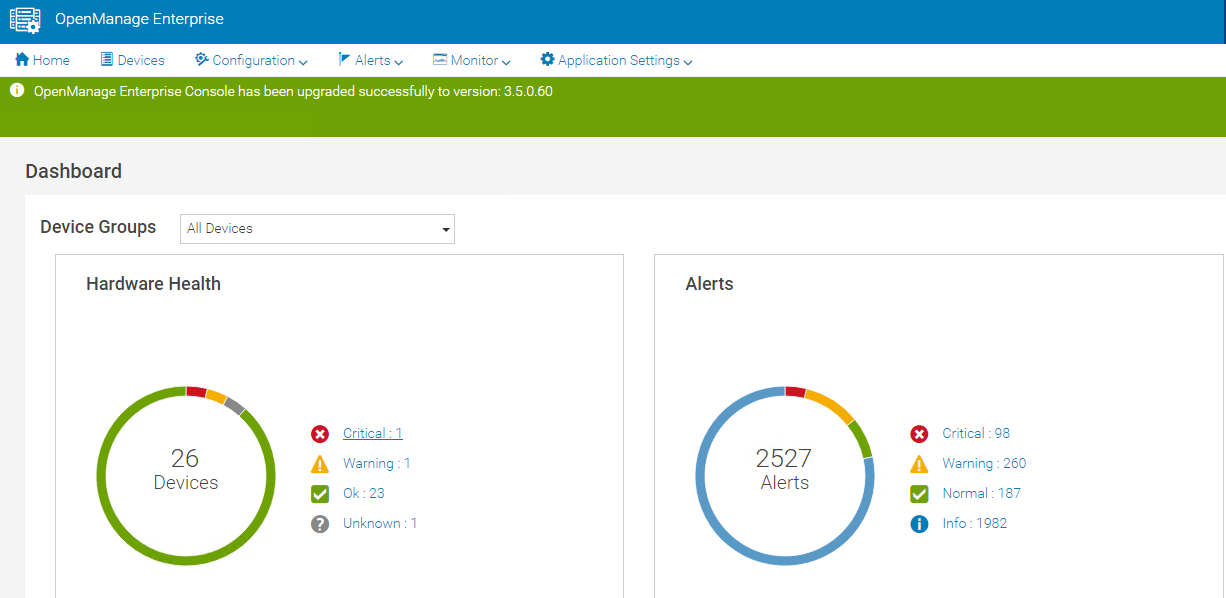Click the OpenManage Enterprise logo icon

click(x=25, y=20)
